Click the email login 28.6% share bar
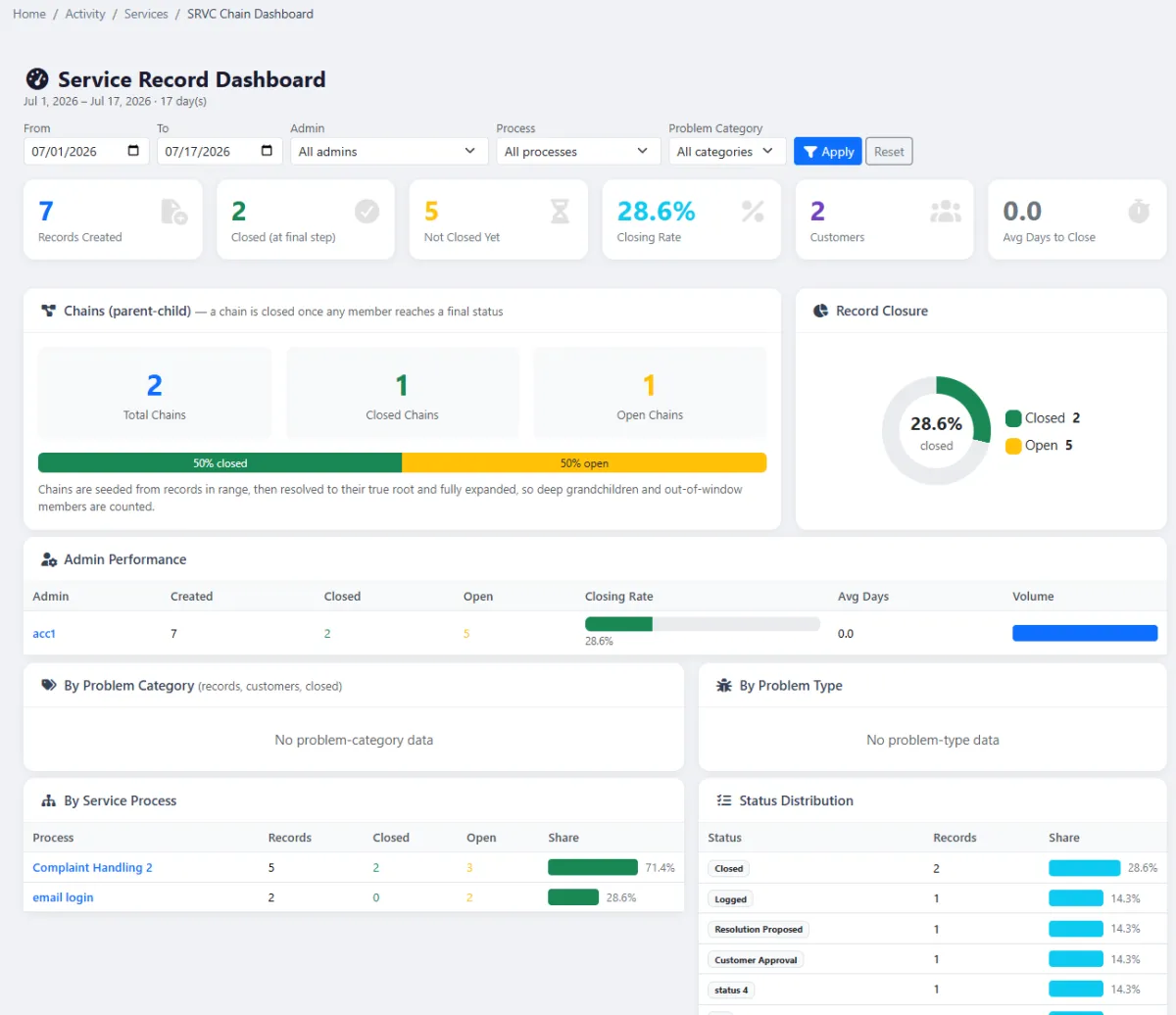The height and width of the screenshot is (1015, 1176). (573, 896)
